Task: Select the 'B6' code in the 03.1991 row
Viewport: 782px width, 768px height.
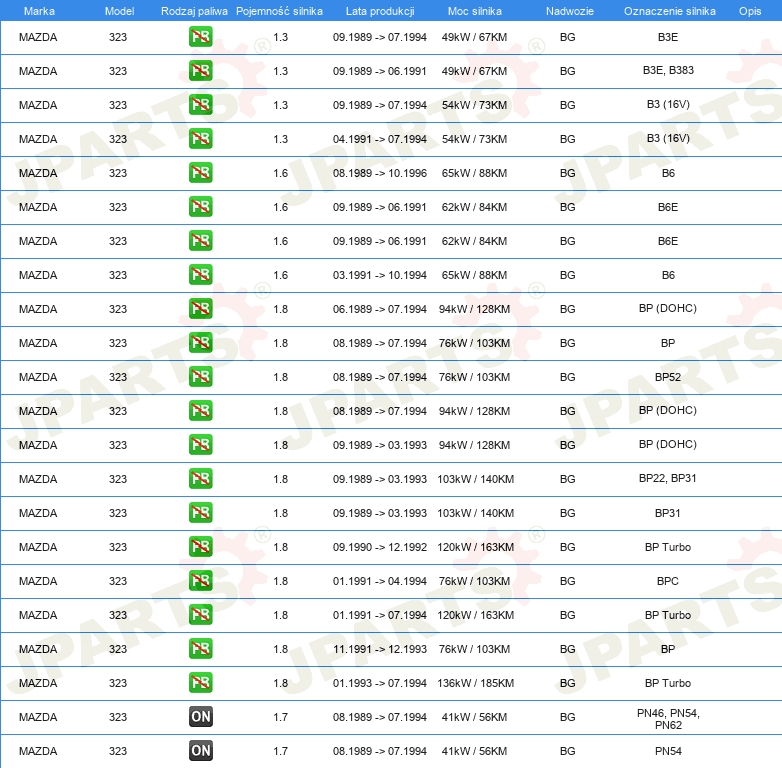Action: 668,275
